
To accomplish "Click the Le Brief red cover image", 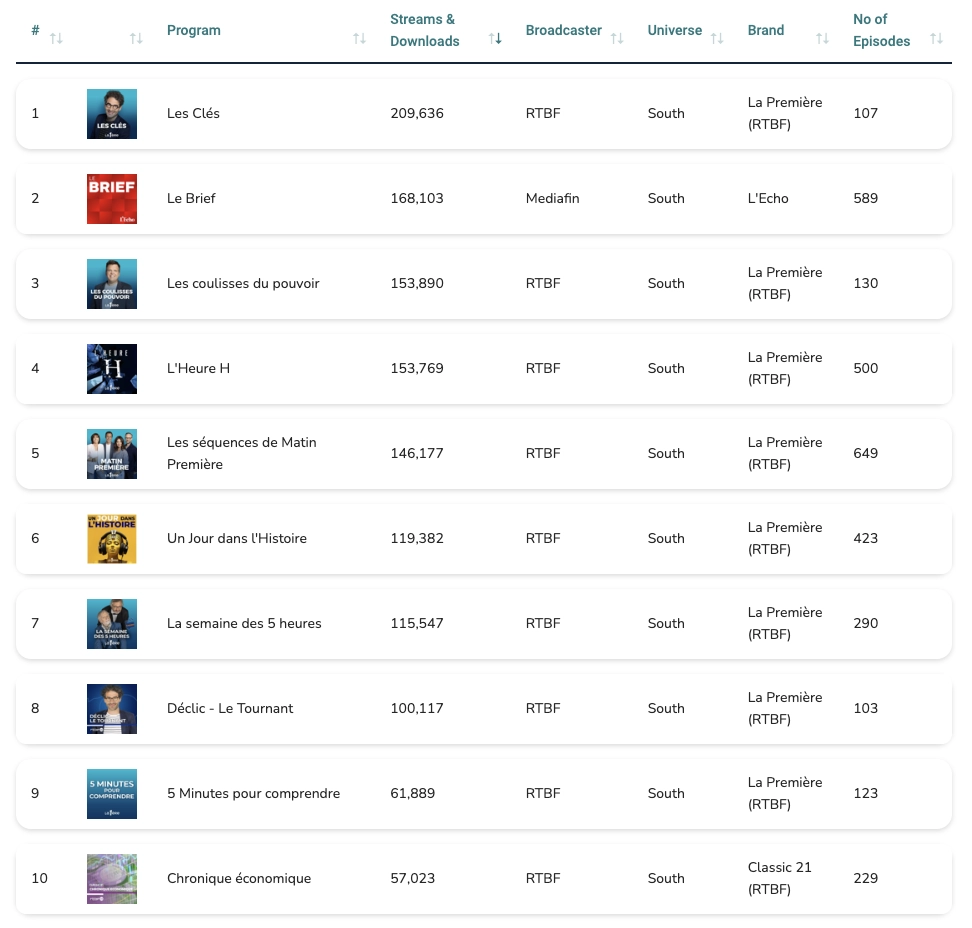I will pos(112,199).
